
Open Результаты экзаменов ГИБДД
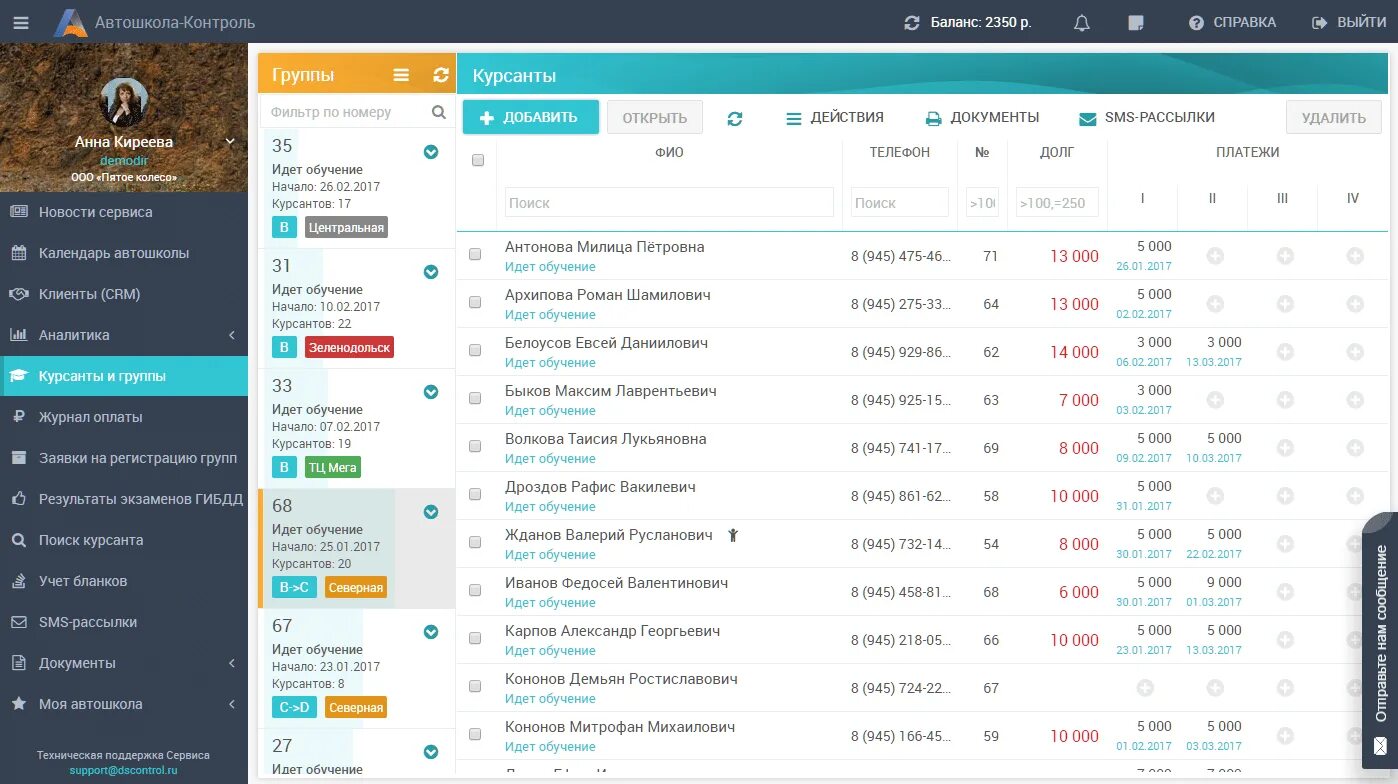click(x=124, y=499)
